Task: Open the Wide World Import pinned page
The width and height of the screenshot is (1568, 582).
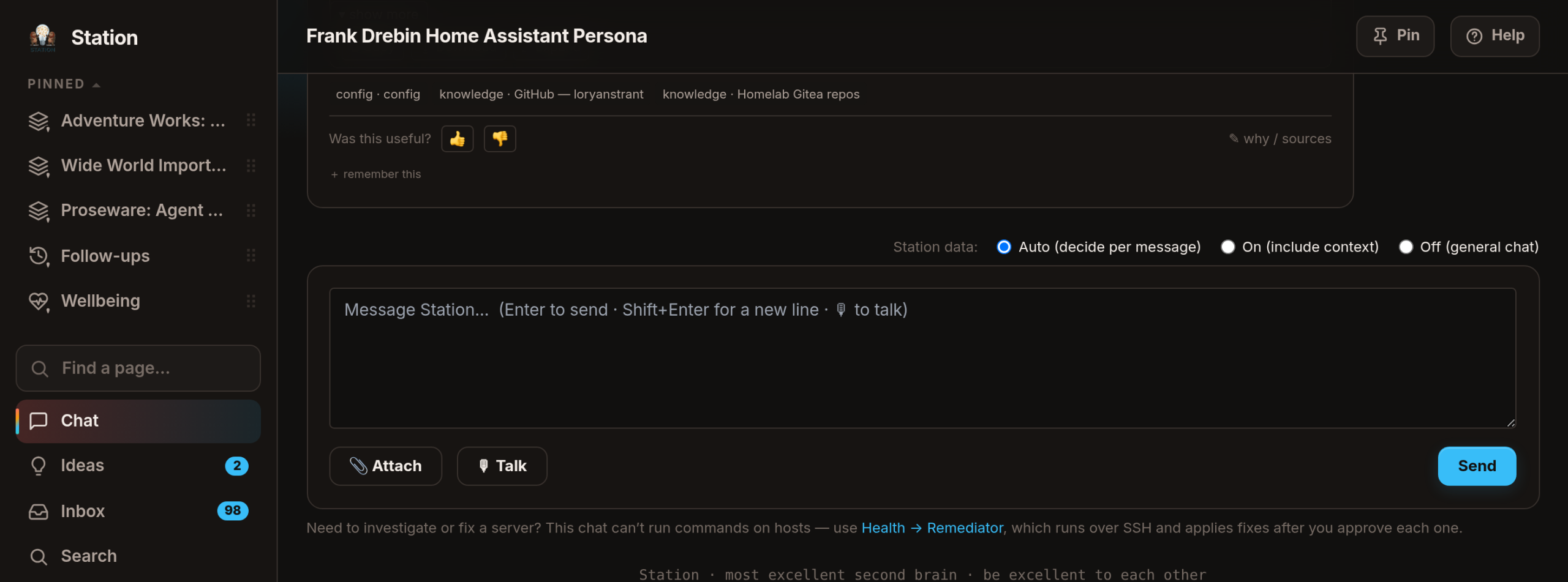Action: (x=143, y=165)
